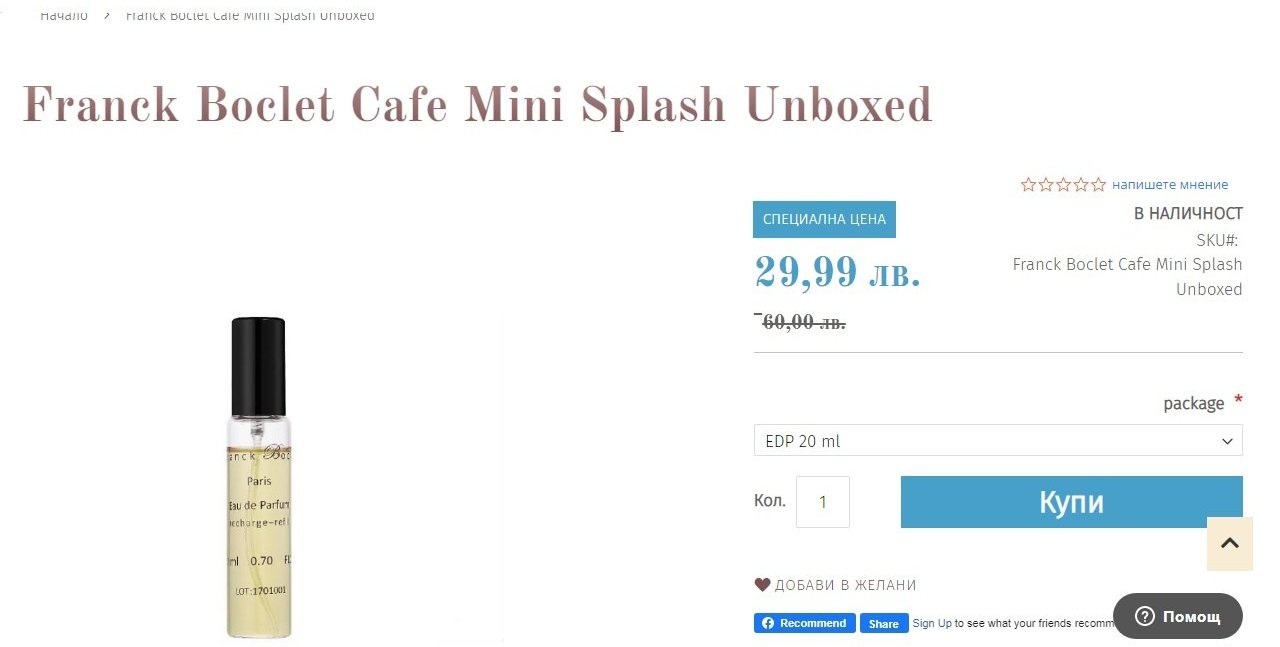Click the heart wishlist icon

(762, 585)
